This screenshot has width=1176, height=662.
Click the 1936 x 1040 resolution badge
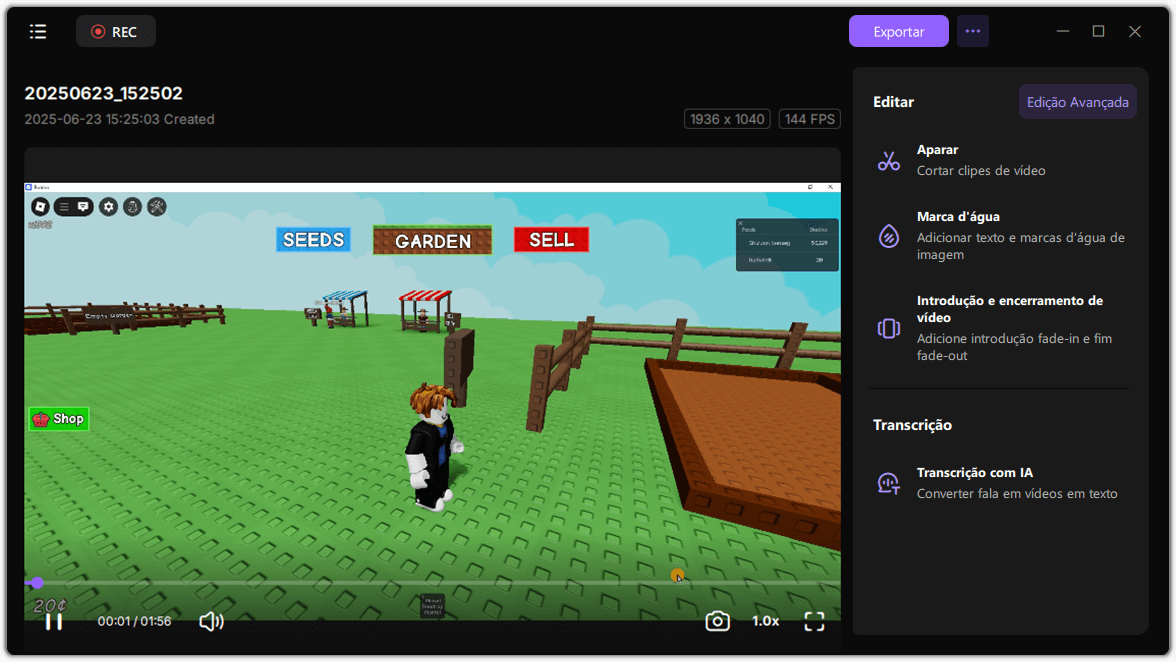click(727, 119)
